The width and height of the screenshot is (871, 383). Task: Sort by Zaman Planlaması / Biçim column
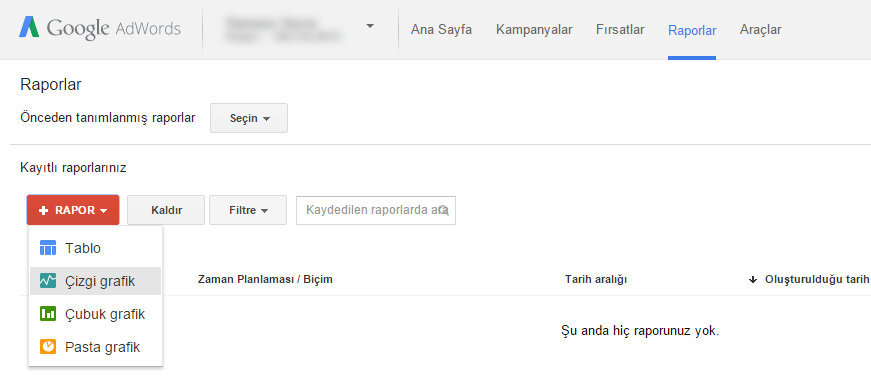tap(265, 279)
